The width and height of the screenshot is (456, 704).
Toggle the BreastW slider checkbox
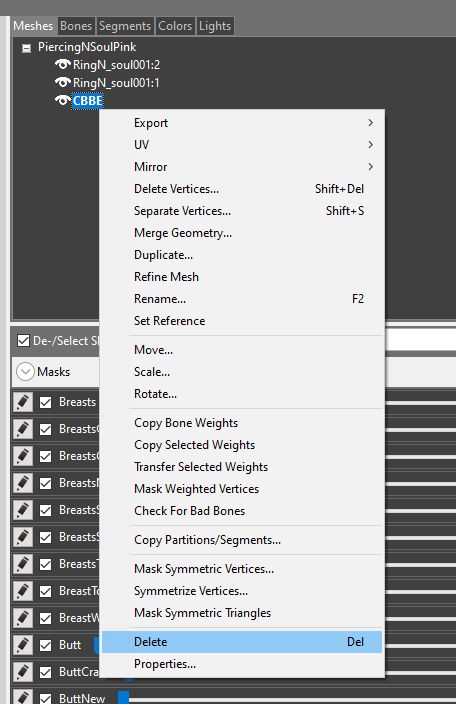45,618
